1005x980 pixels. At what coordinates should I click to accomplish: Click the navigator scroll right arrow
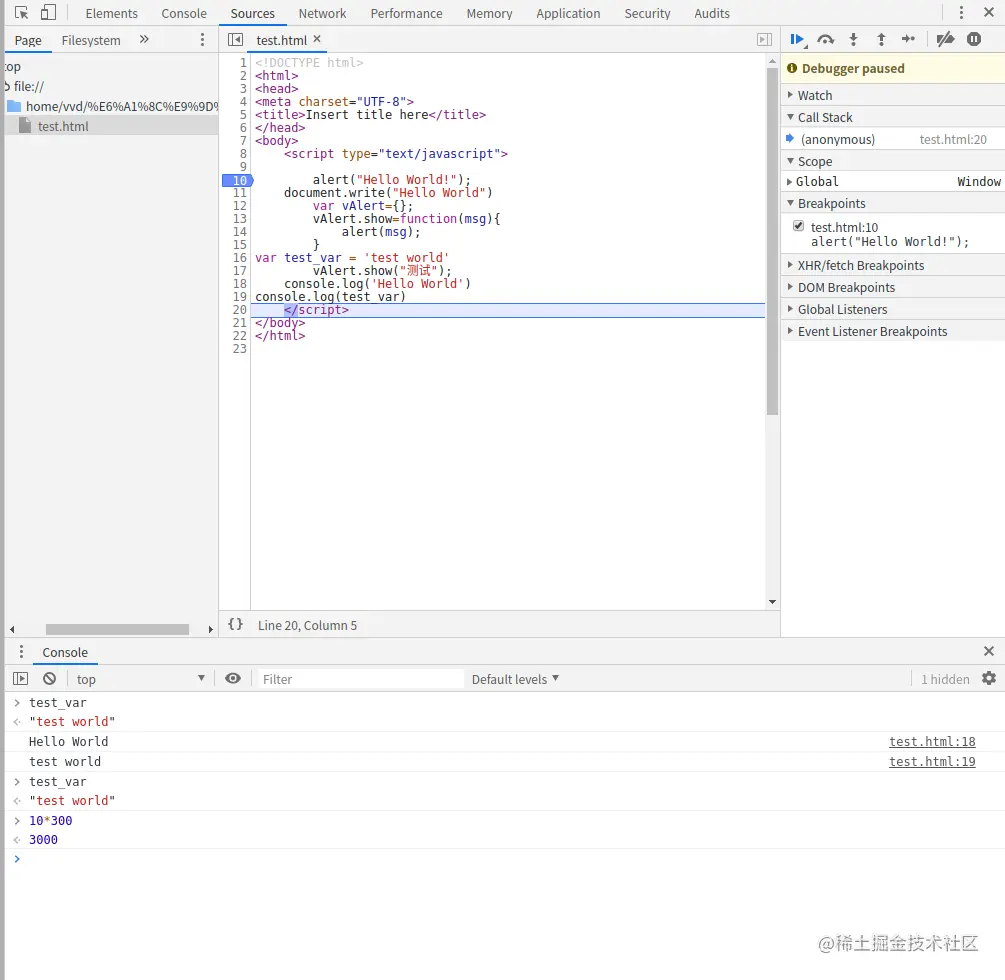(210, 629)
